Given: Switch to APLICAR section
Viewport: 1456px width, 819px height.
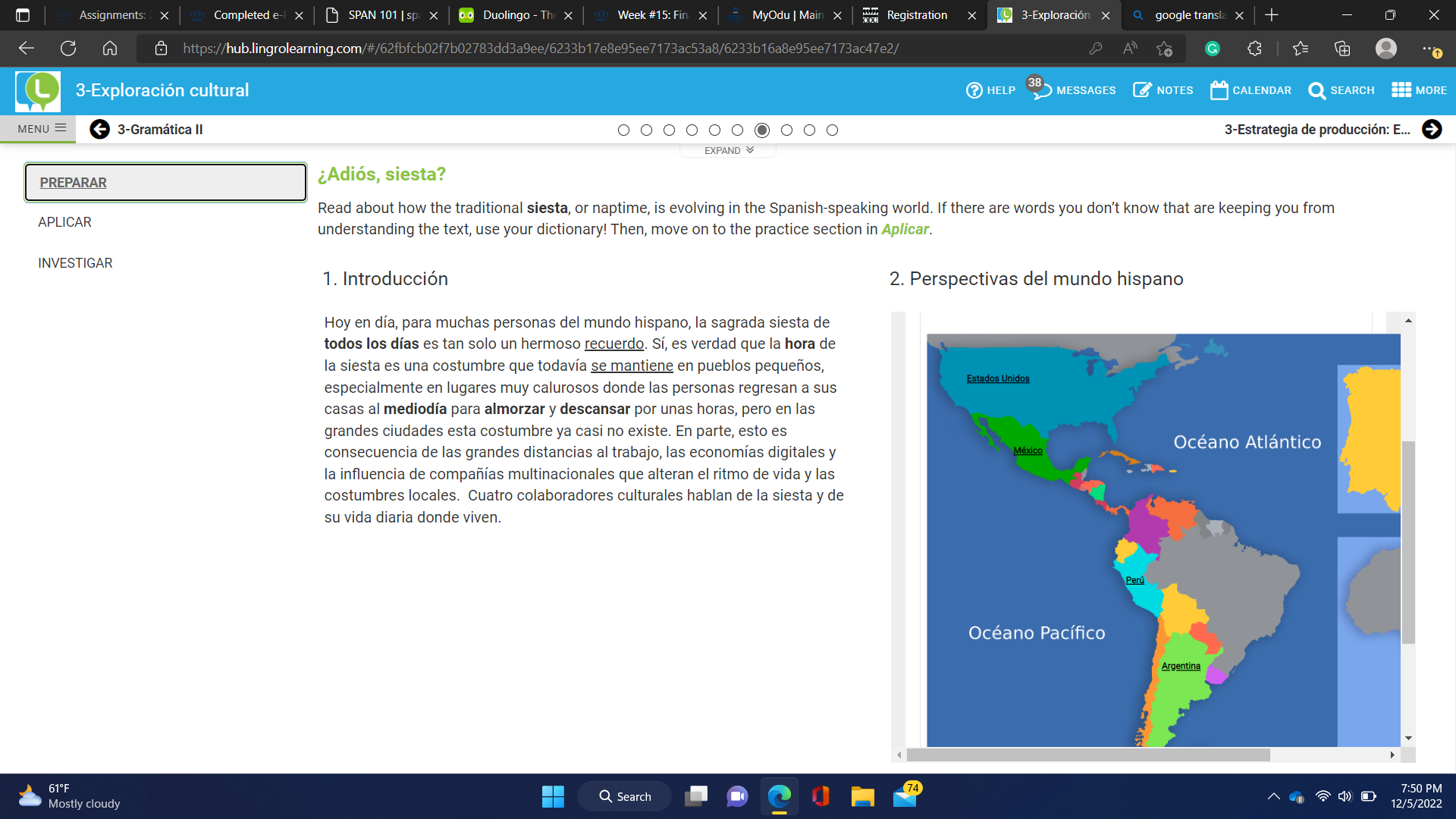Looking at the screenshot, I should pyautogui.click(x=64, y=222).
